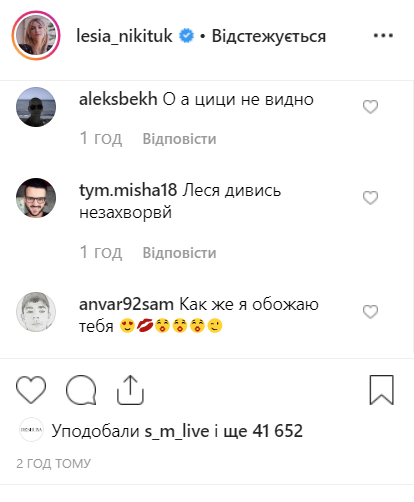Save post with the bookmark icon
Screen dimensions: 414x502
pyautogui.click(x=382, y=390)
